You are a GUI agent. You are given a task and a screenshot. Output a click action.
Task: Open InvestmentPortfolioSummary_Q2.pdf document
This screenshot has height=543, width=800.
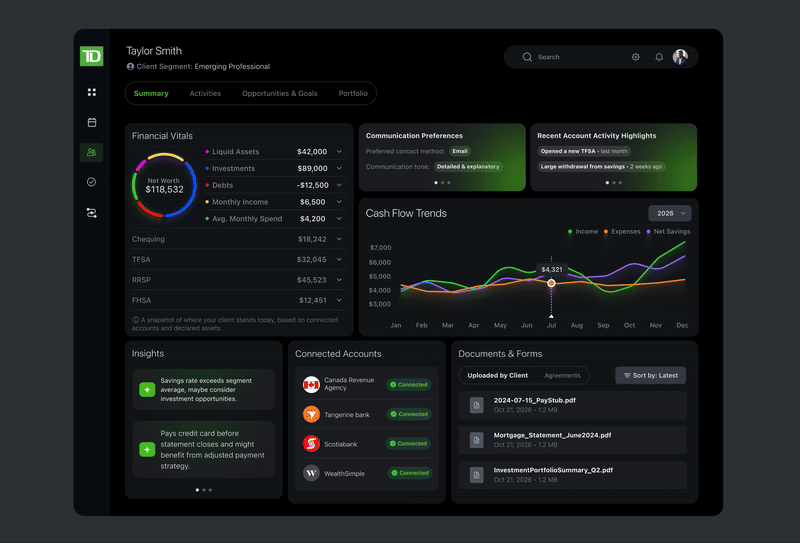[x=572, y=475]
